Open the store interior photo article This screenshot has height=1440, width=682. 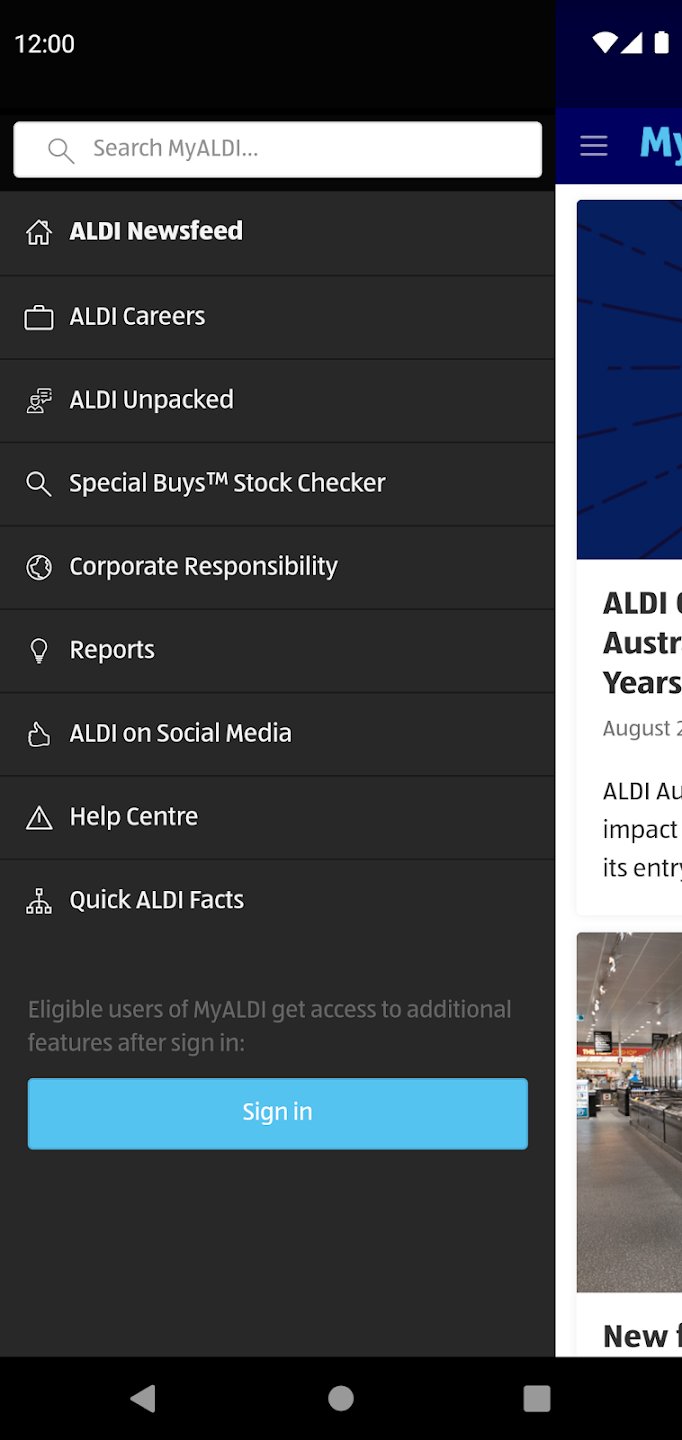click(x=629, y=1110)
